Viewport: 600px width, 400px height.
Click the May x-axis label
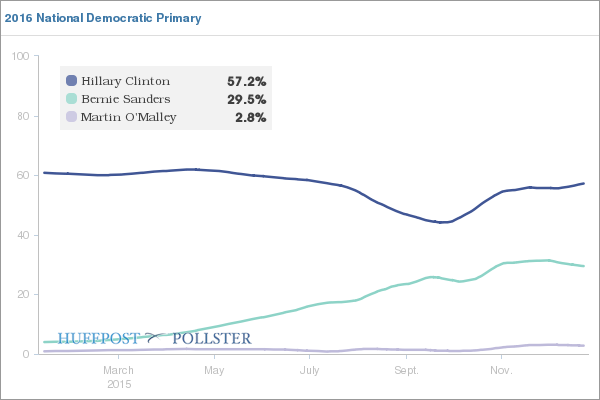pos(214,370)
